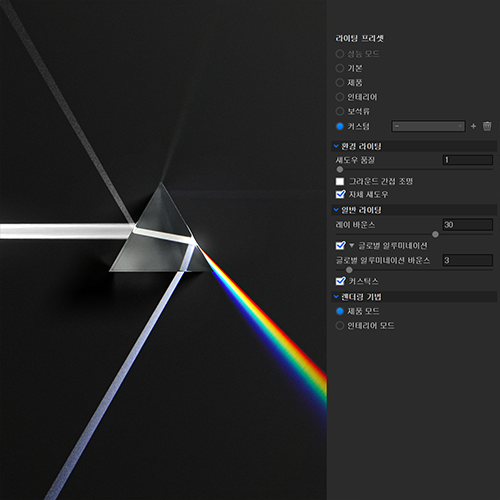Click the 섀도우 품질 value field

click(x=468, y=160)
